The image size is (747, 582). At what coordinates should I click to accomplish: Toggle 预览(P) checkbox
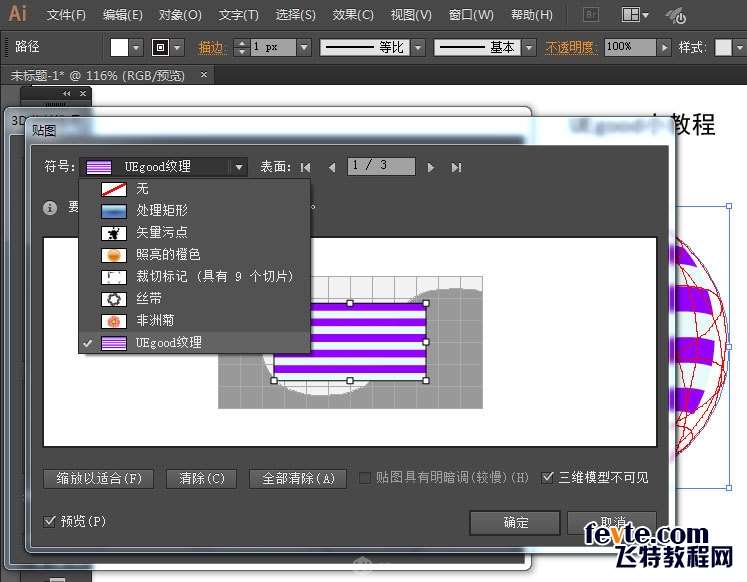pyautogui.click(x=49, y=521)
